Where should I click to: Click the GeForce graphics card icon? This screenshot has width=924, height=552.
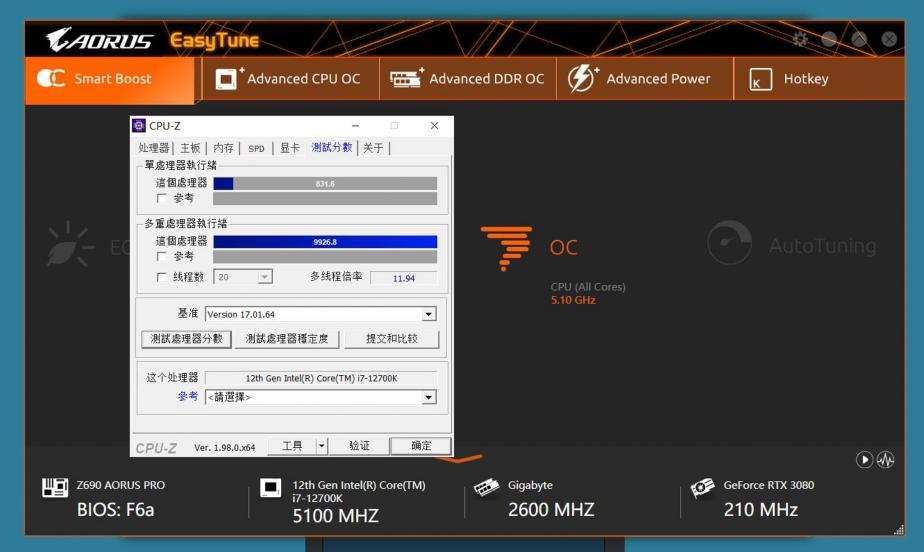[702, 488]
